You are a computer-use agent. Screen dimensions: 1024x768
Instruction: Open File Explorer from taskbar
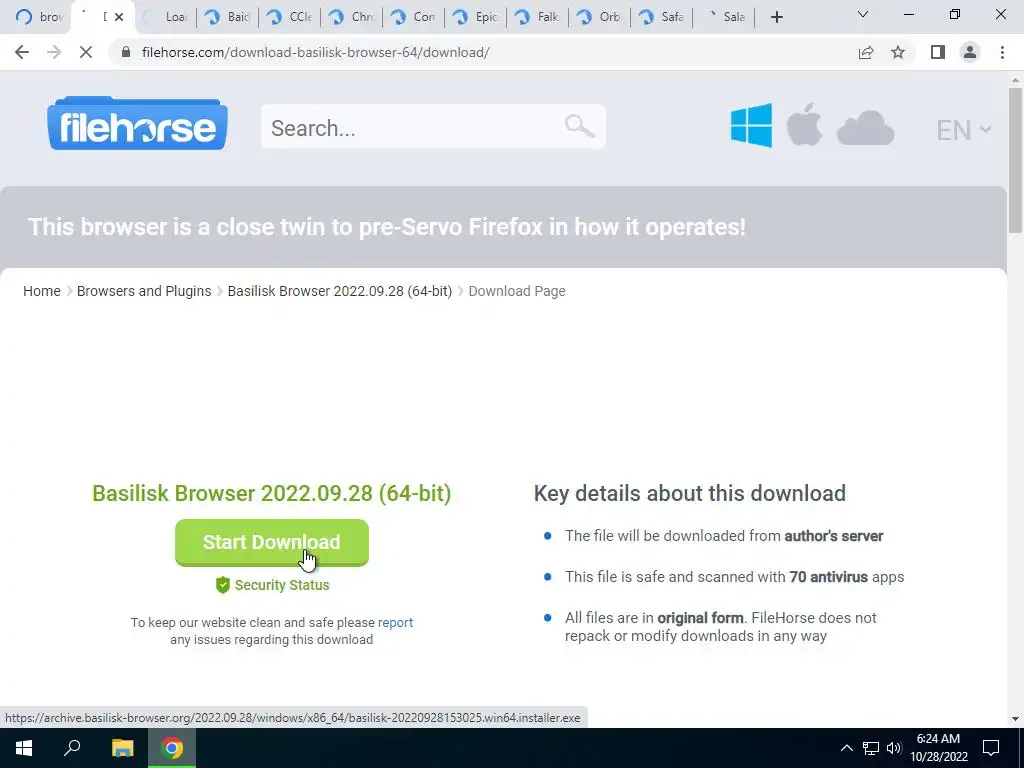pyautogui.click(x=122, y=748)
